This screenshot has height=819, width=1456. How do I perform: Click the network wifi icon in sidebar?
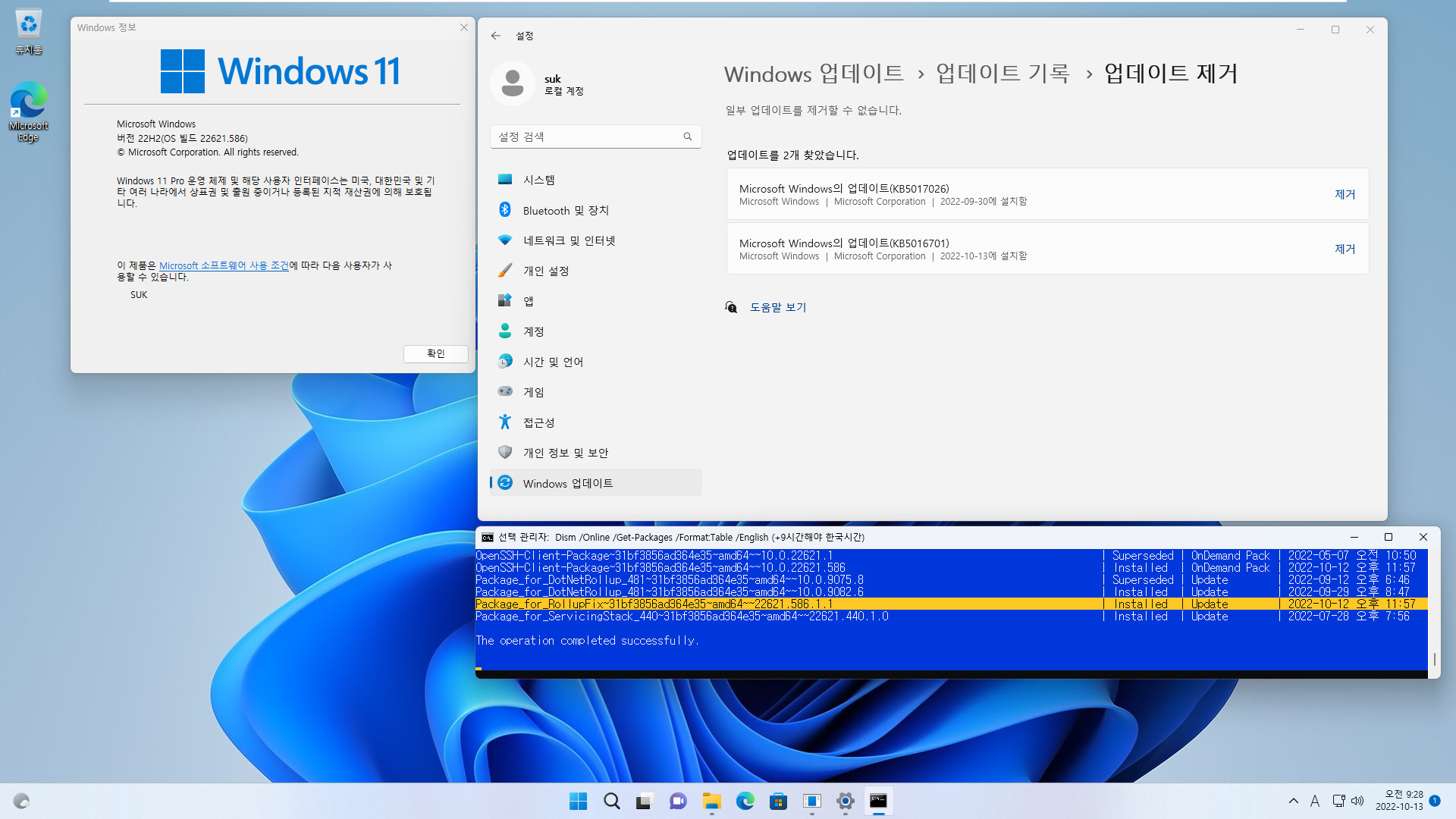pyautogui.click(x=505, y=240)
